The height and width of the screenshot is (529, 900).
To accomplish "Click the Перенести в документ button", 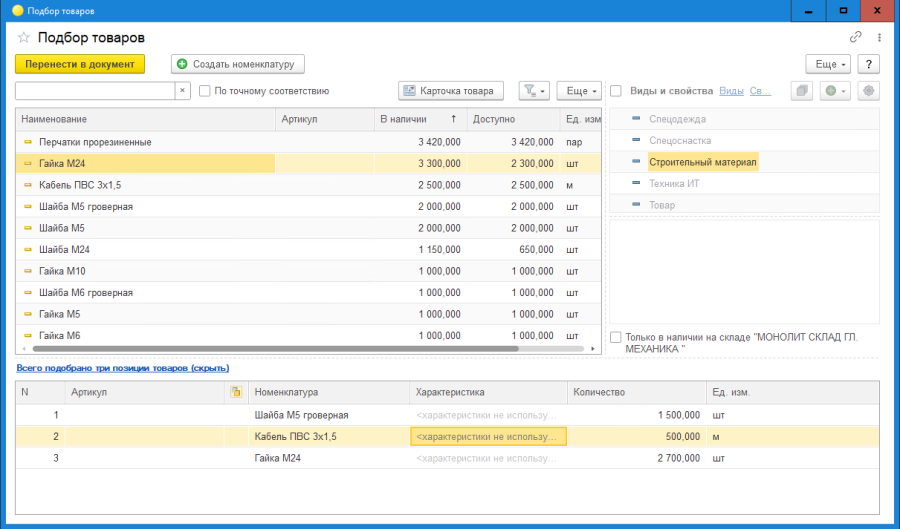I will pyautogui.click(x=80, y=64).
